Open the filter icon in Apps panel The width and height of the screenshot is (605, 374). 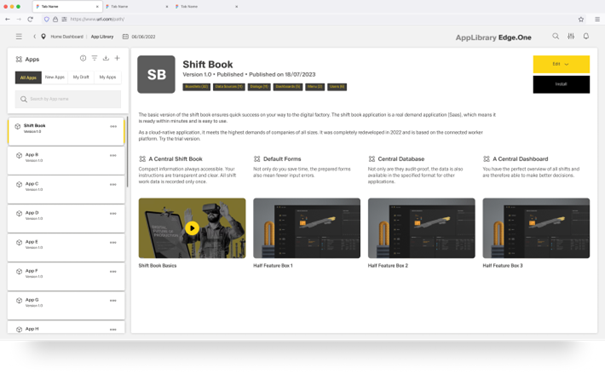(94, 58)
